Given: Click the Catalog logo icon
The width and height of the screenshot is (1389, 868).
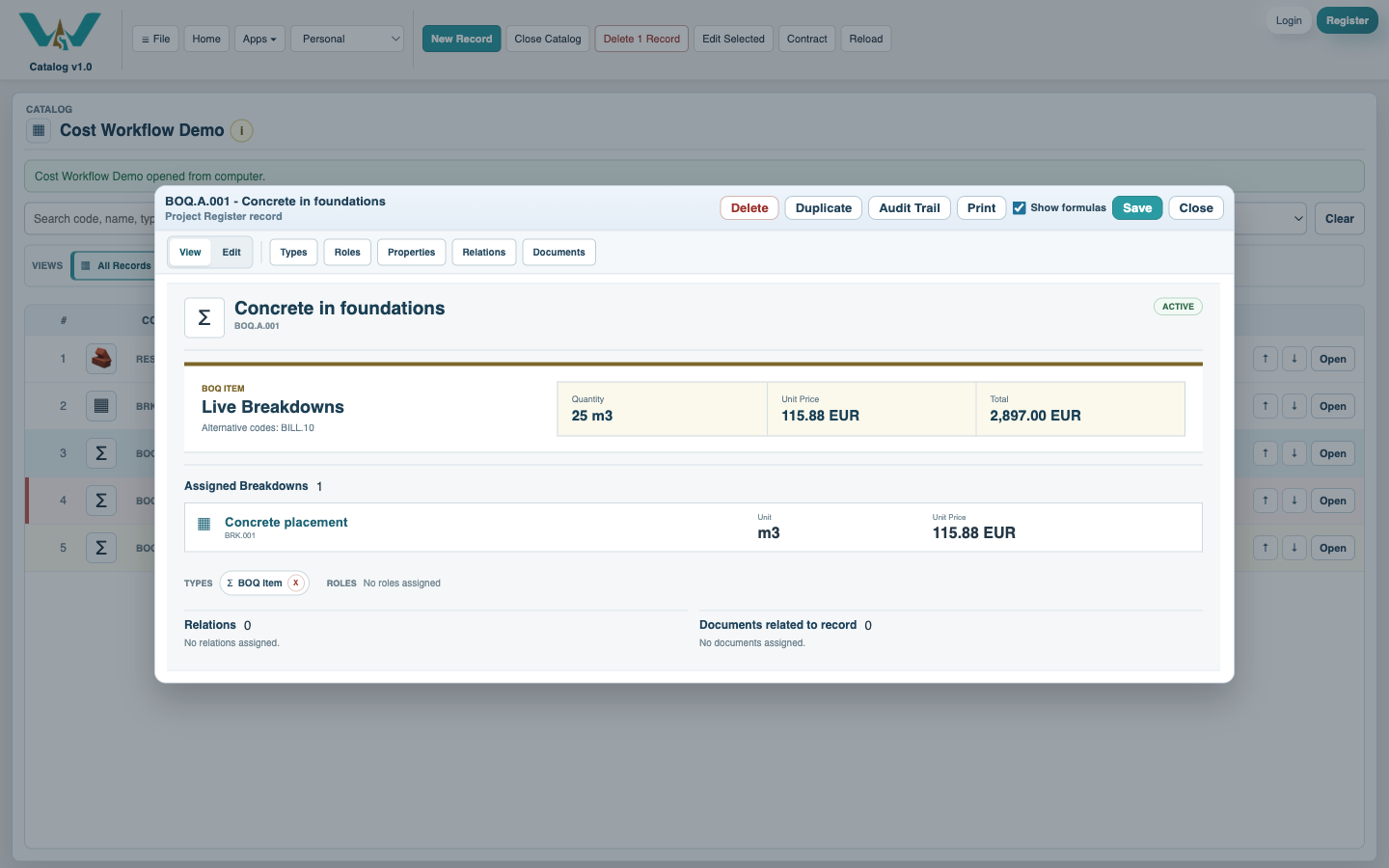Looking at the screenshot, I should (60, 31).
